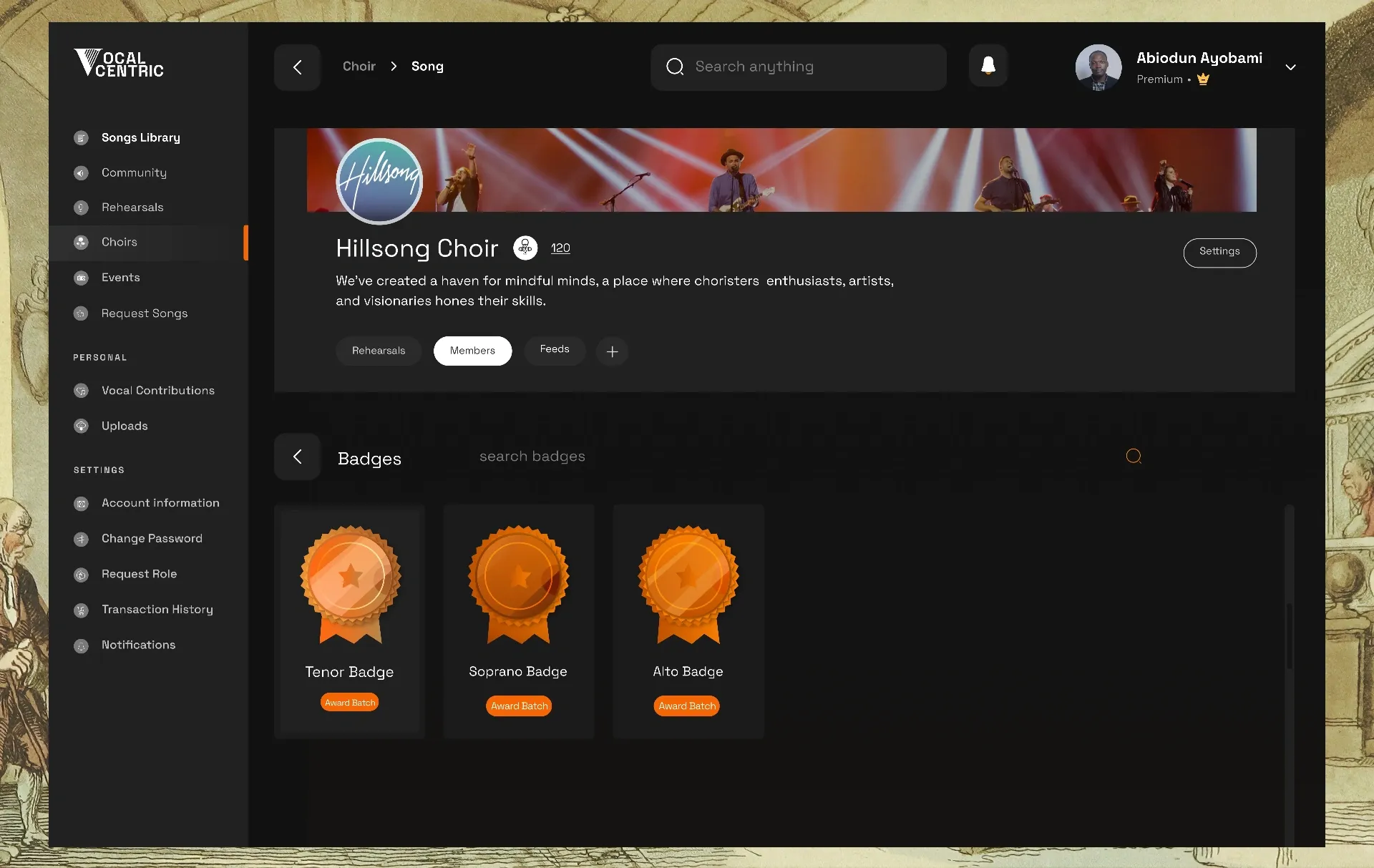Viewport: 1374px width, 868px height.
Task: Click the Community sidebar icon
Action: pyautogui.click(x=81, y=172)
